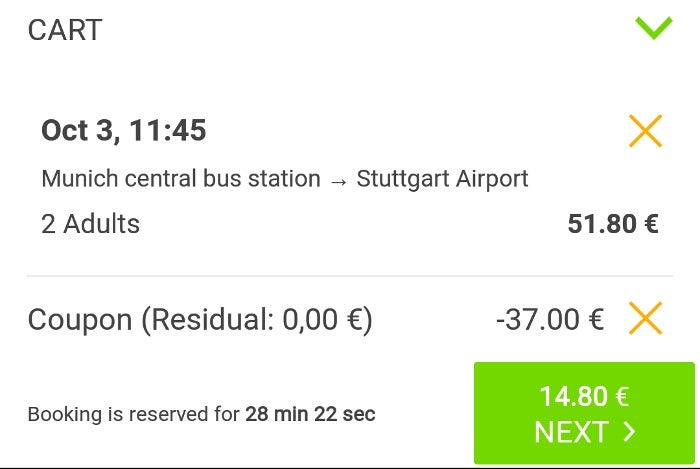Click the CART header title
This screenshot has height=469, width=700.
tap(65, 30)
